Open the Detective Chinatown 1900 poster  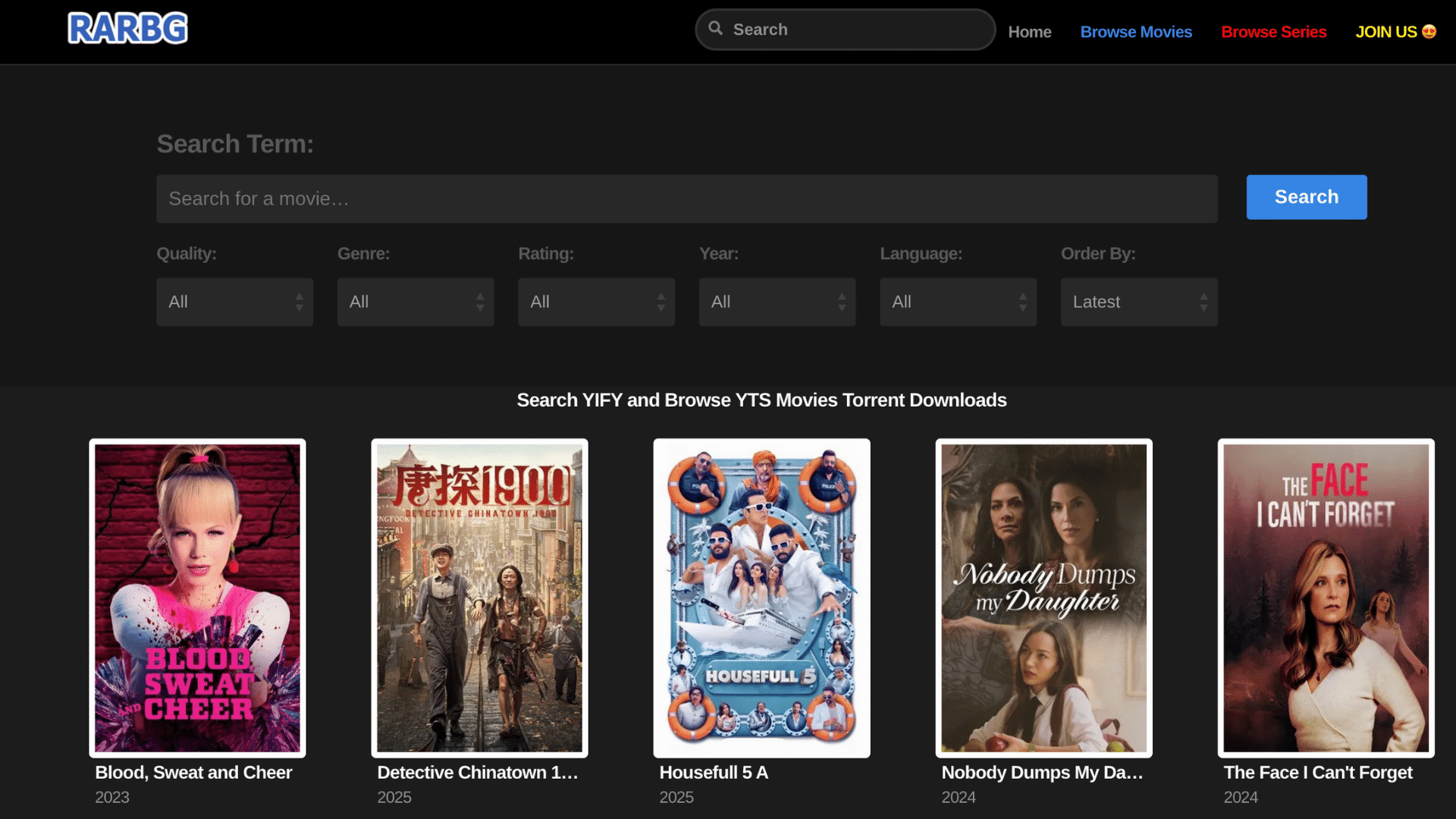pos(479,598)
